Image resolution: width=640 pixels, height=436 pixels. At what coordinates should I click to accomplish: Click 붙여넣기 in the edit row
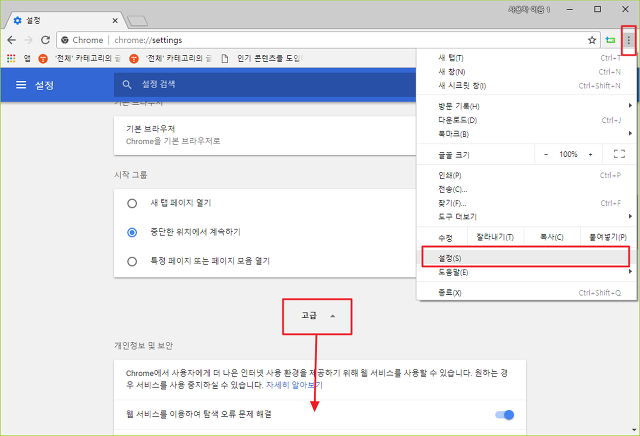tap(608, 237)
